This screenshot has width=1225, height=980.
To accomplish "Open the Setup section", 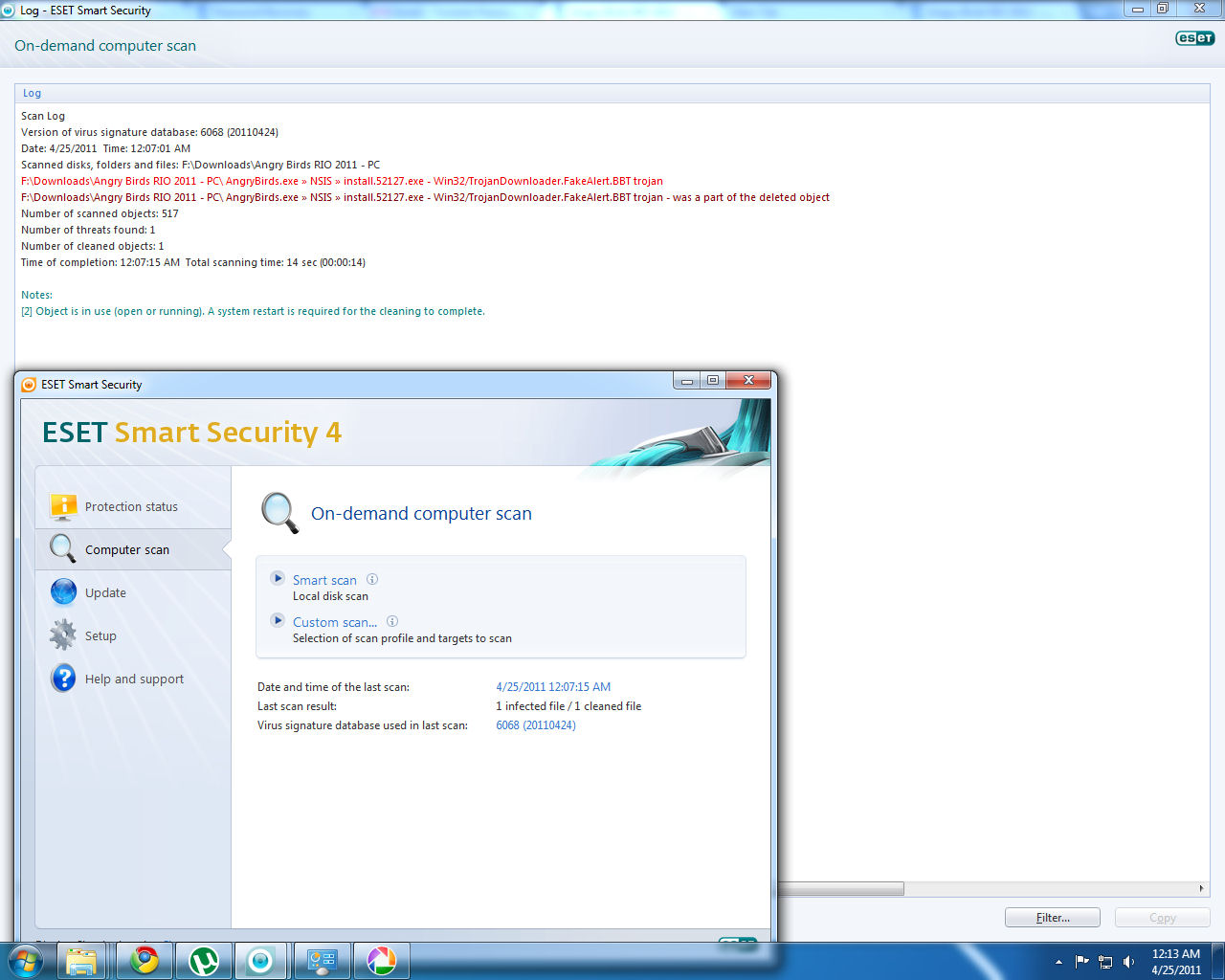I will (100, 635).
